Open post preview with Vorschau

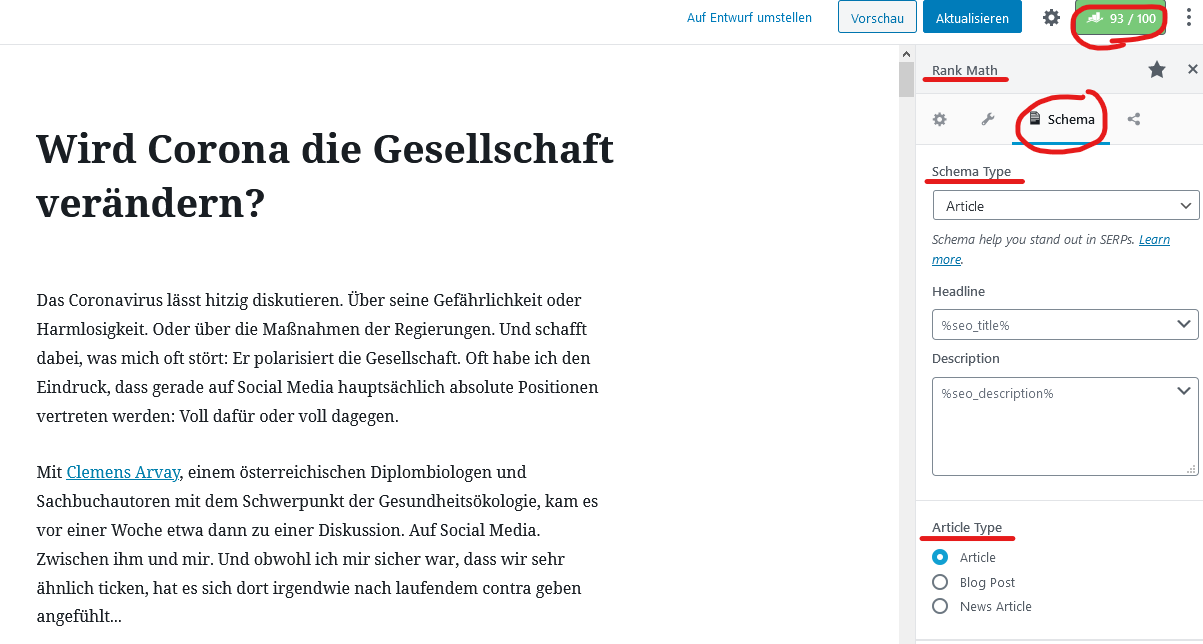[x=877, y=17]
